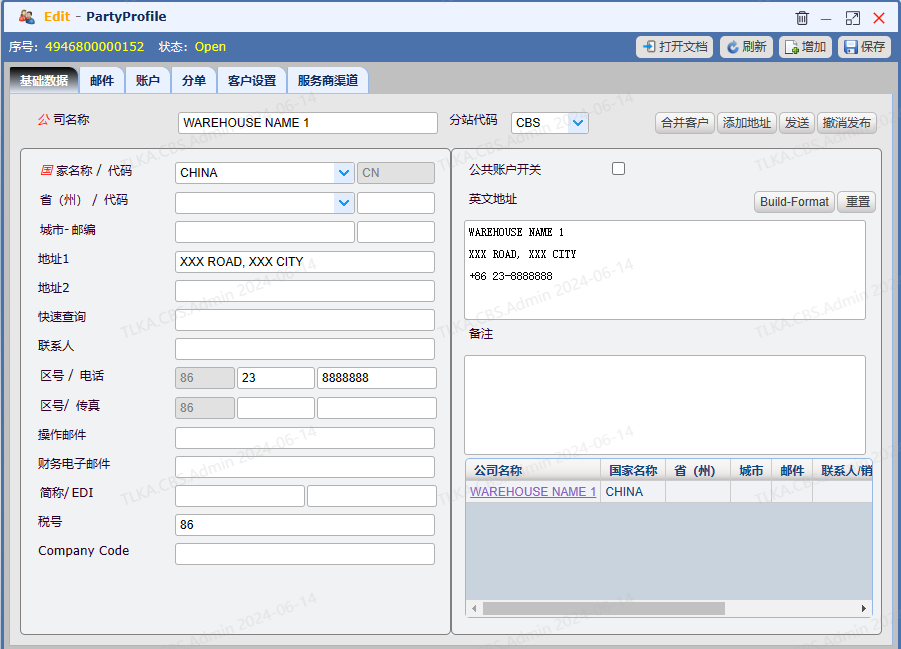The height and width of the screenshot is (649, 901).
Task: Click the 邮件 column header in table
Action: pyautogui.click(x=792, y=471)
